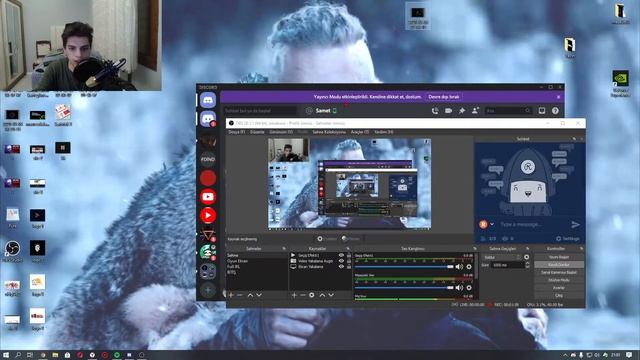Lock the Ekran Yakalama source
The width and height of the screenshot is (640, 360).
point(349,267)
